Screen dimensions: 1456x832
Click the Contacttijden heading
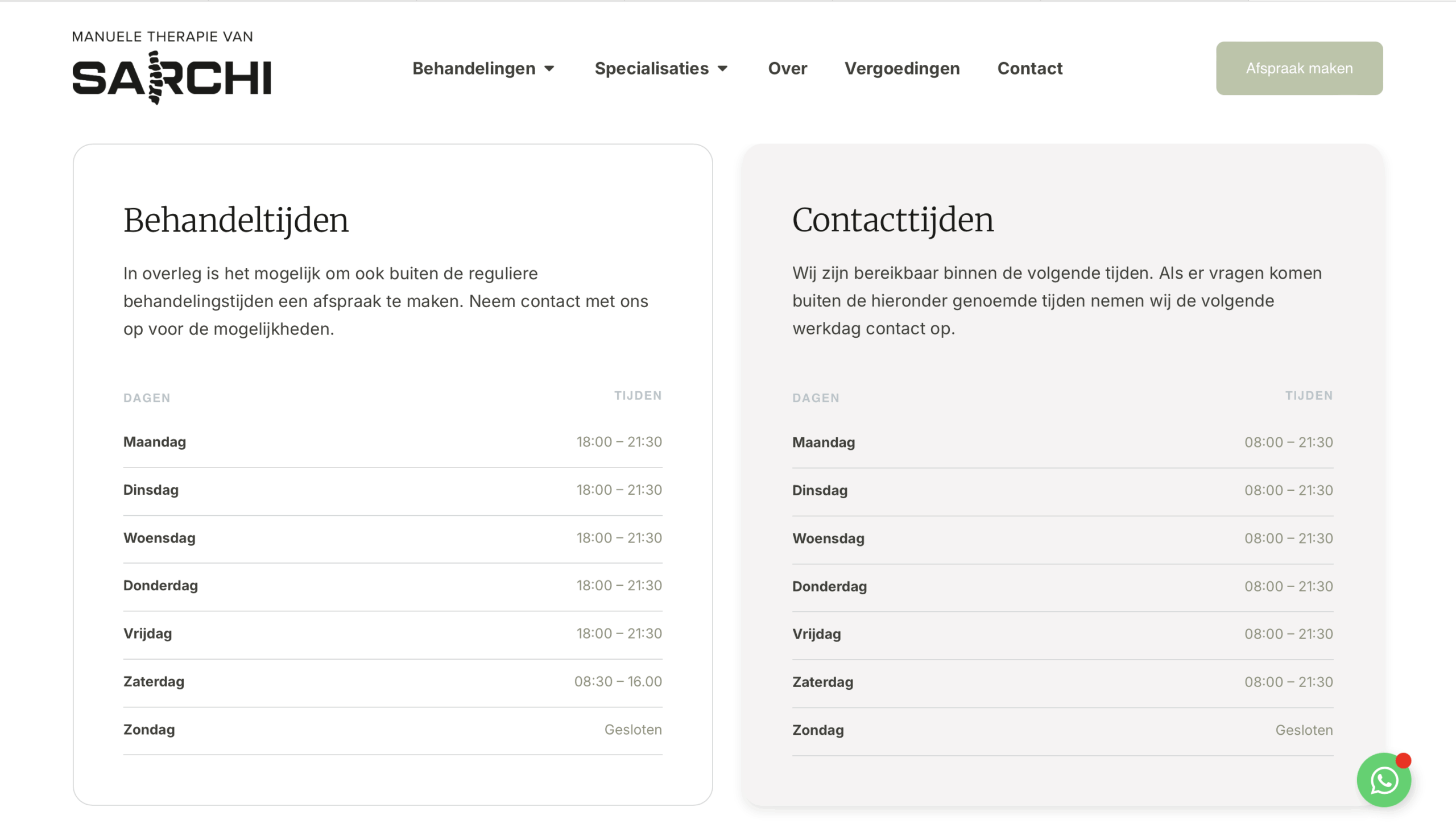[x=892, y=220]
